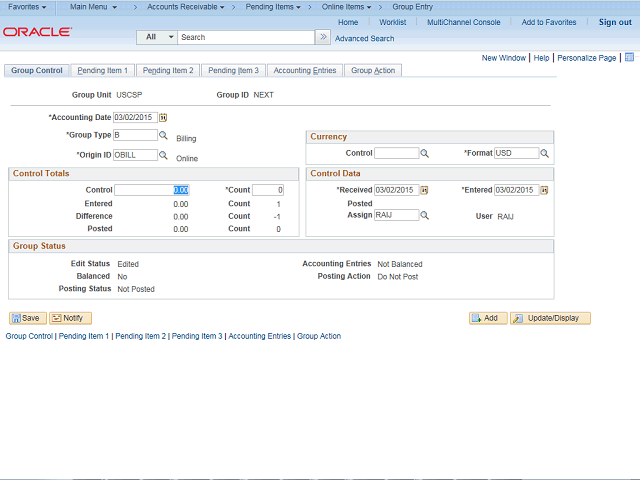Open the Group Action tab

point(373,71)
